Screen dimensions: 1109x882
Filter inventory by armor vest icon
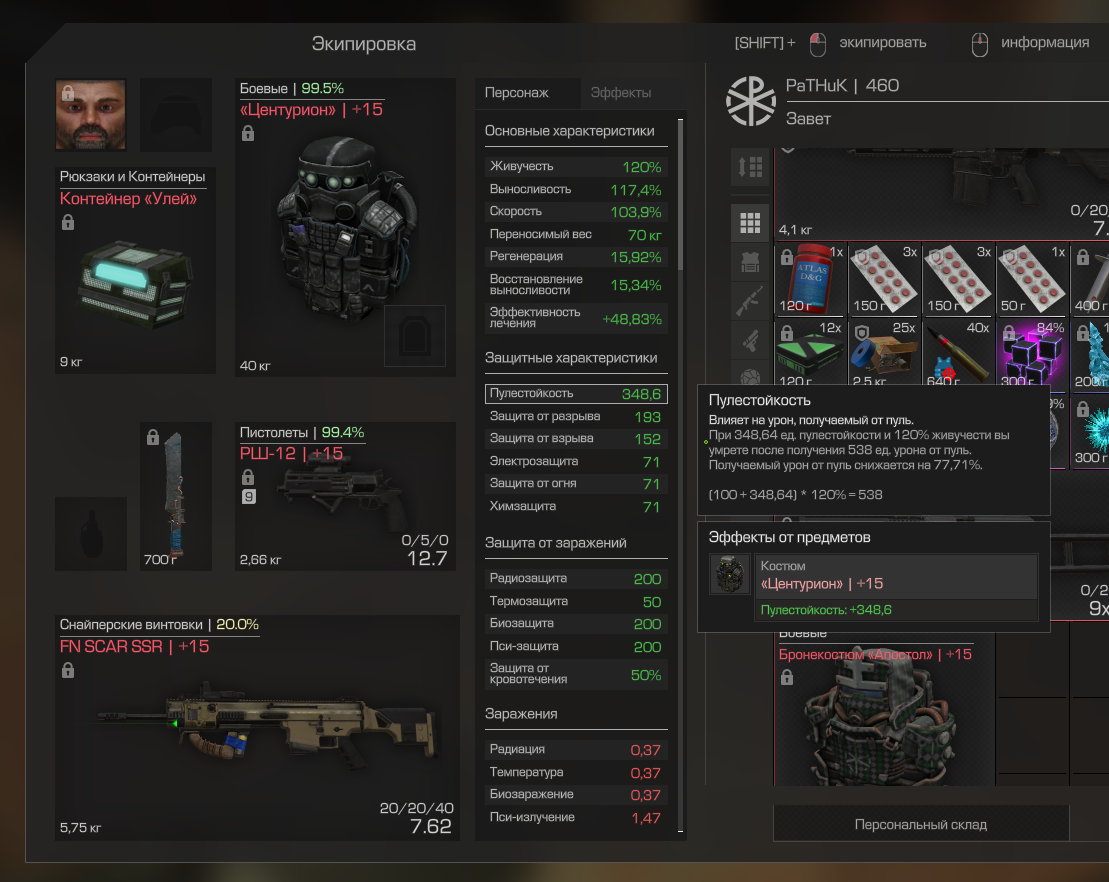pyautogui.click(x=750, y=262)
